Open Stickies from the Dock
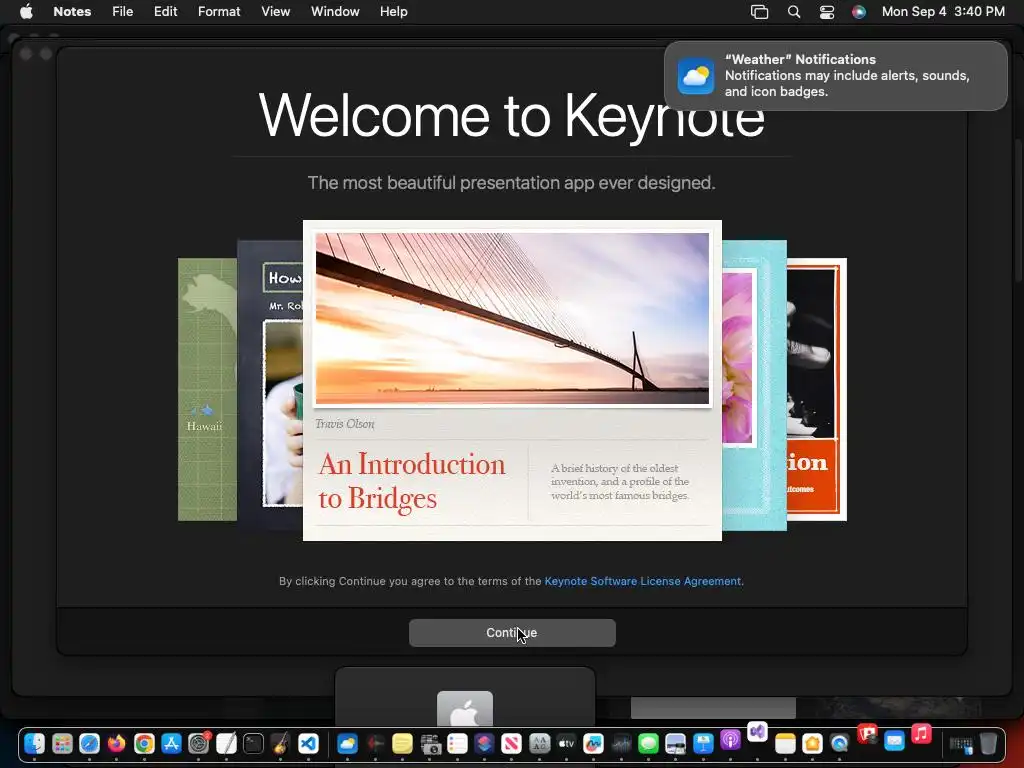Image resolution: width=1024 pixels, height=768 pixels. point(402,743)
